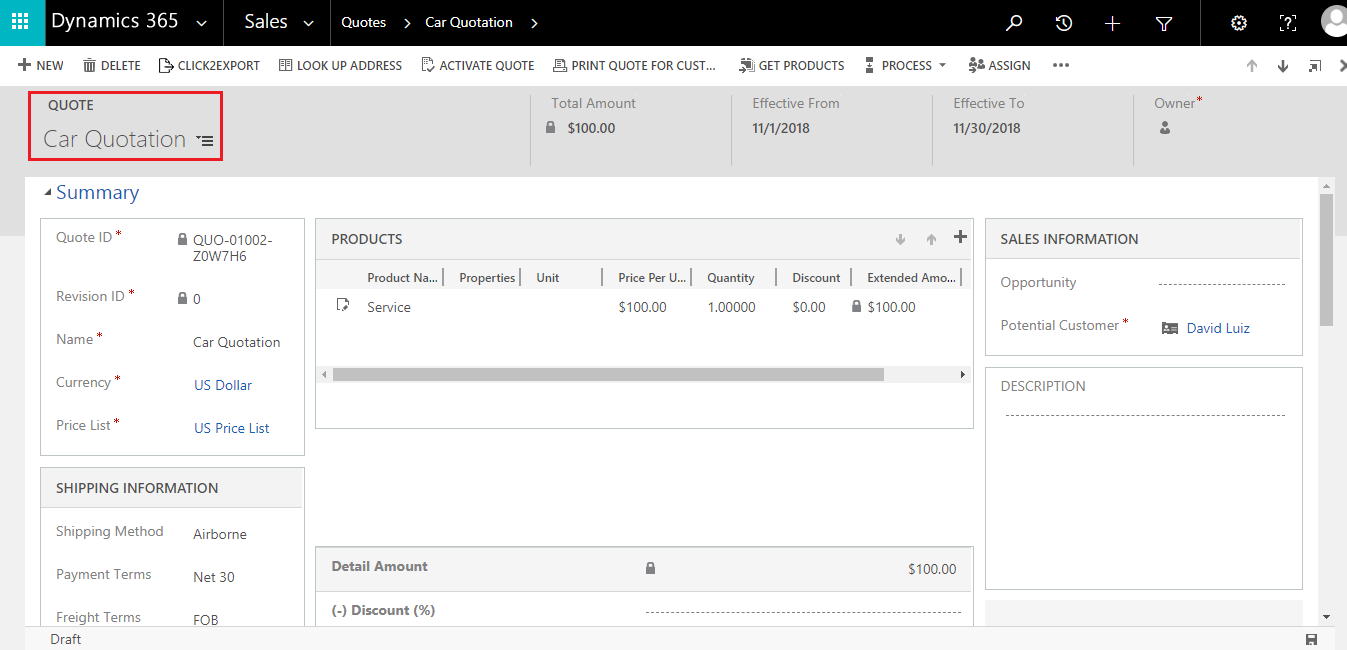Open the more commands ellipsis menu
The height and width of the screenshot is (650, 1347).
pos(1061,65)
